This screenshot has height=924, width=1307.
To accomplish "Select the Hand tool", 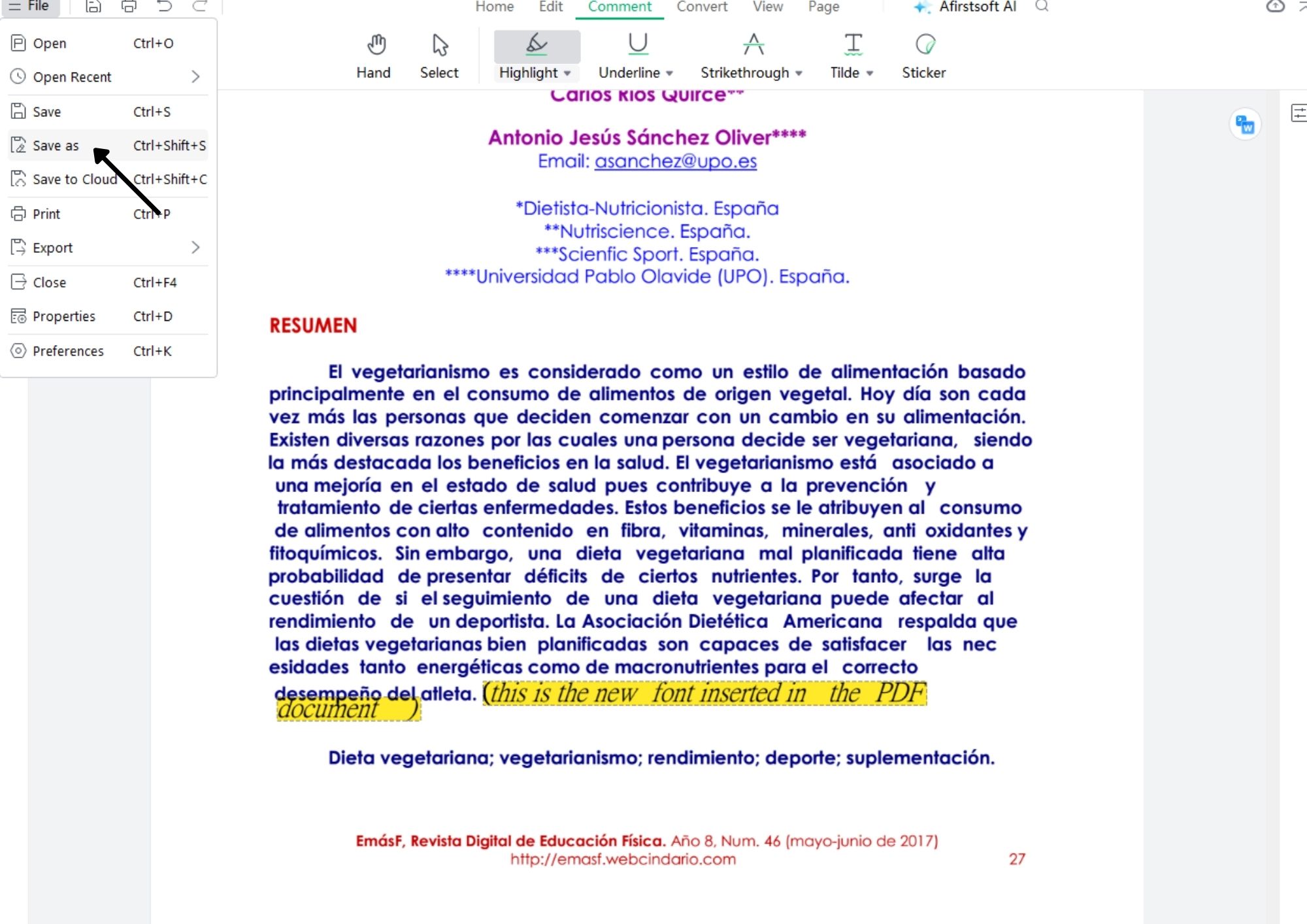I will coord(374,55).
